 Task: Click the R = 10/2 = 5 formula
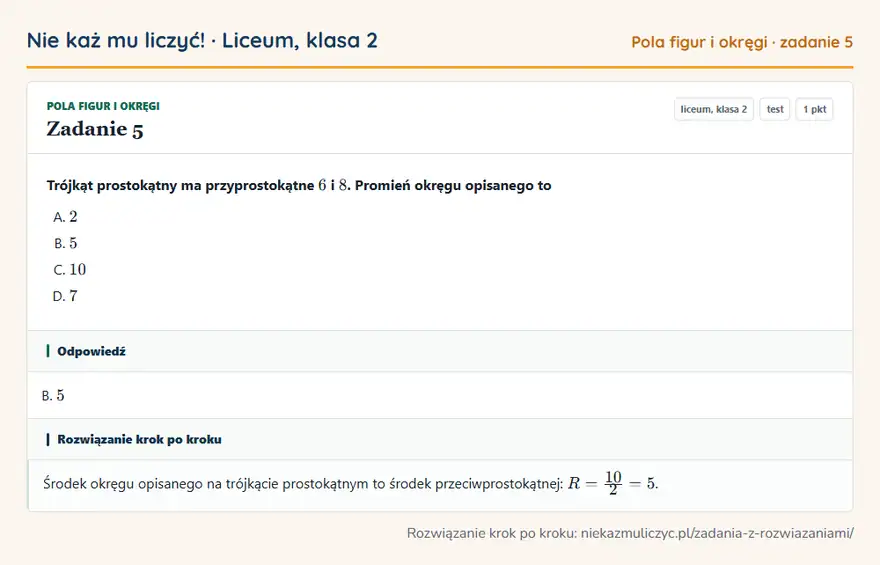pos(613,483)
